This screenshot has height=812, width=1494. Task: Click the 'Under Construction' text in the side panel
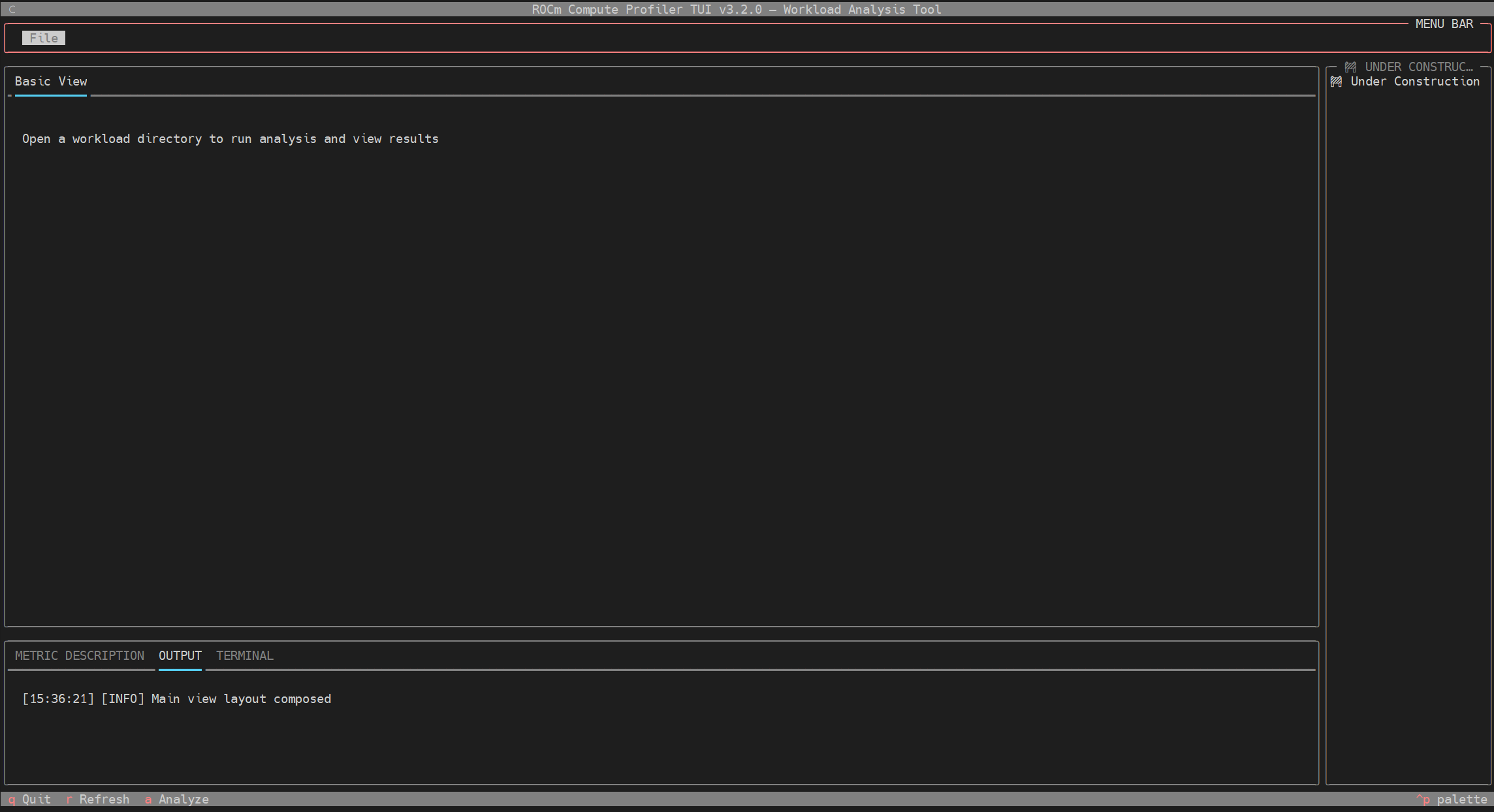click(1415, 82)
